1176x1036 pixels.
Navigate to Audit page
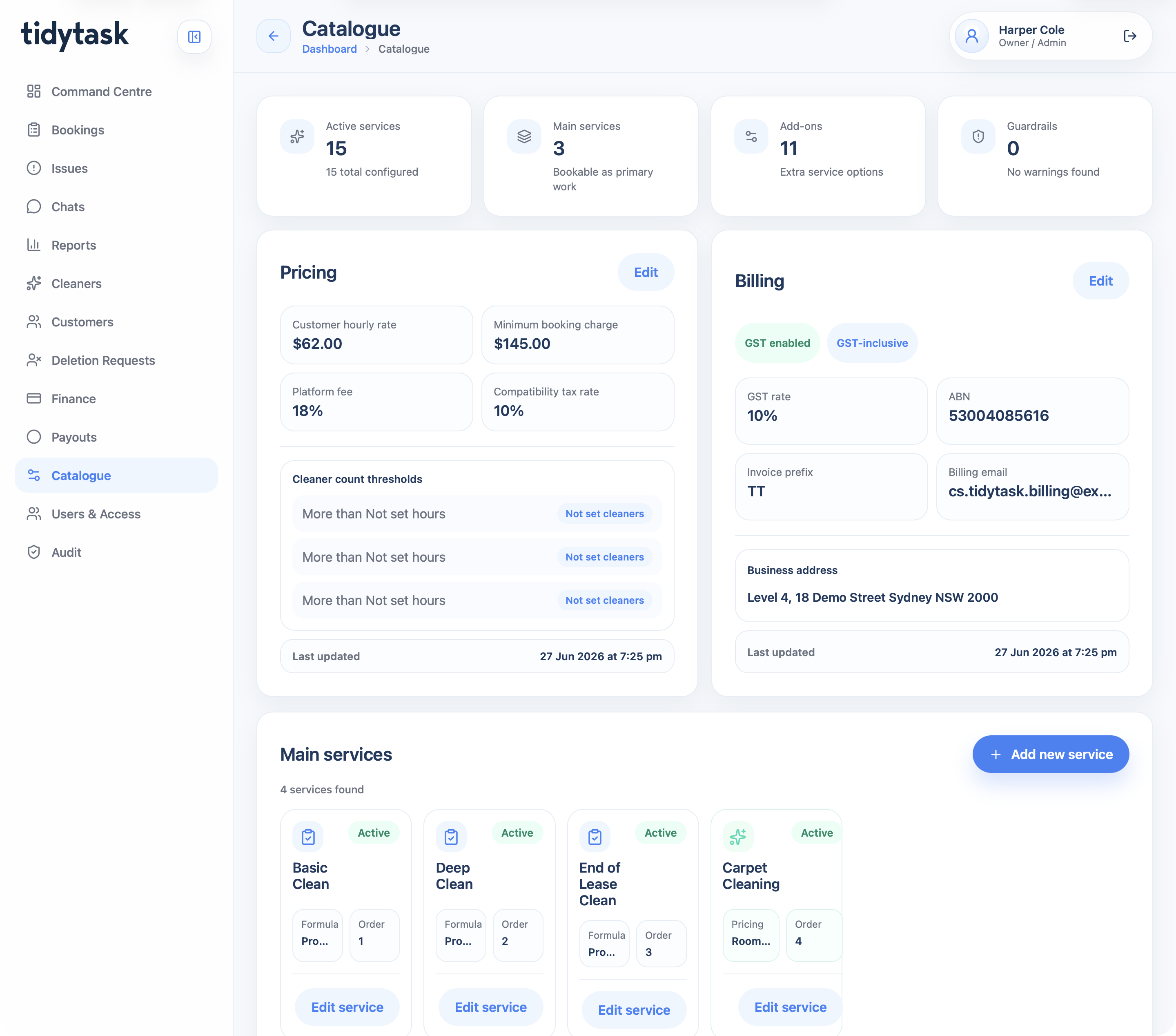click(x=116, y=552)
